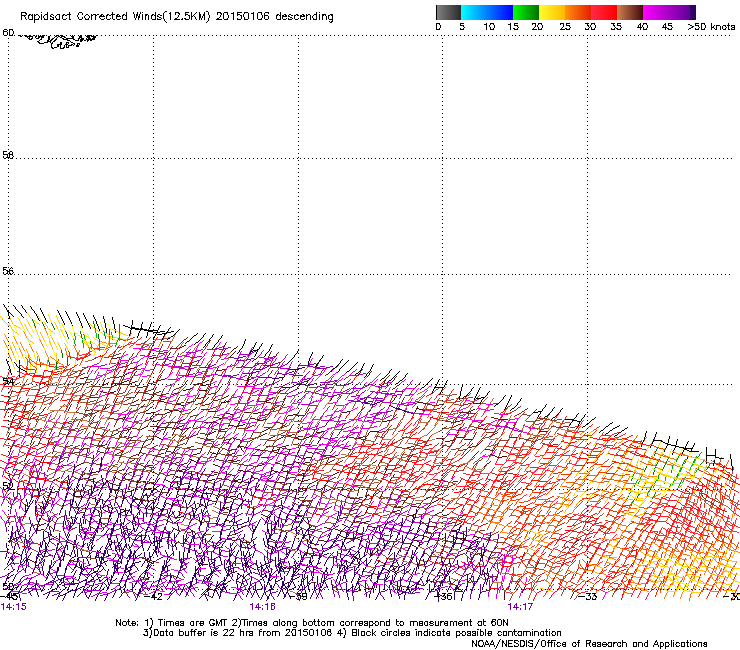This screenshot has height=650, width=740.
Task: Pick the red 30–35 knots legend swatch
Action: coord(604,12)
